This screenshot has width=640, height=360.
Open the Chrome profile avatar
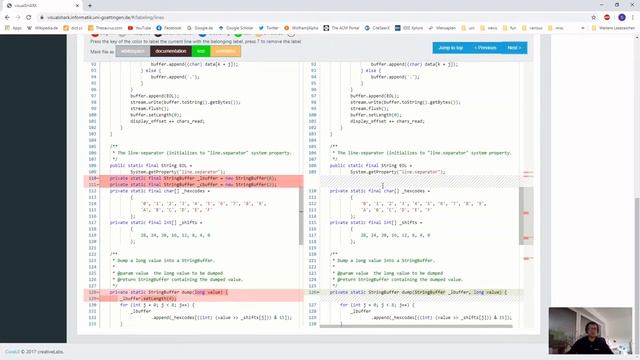[622, 18]
